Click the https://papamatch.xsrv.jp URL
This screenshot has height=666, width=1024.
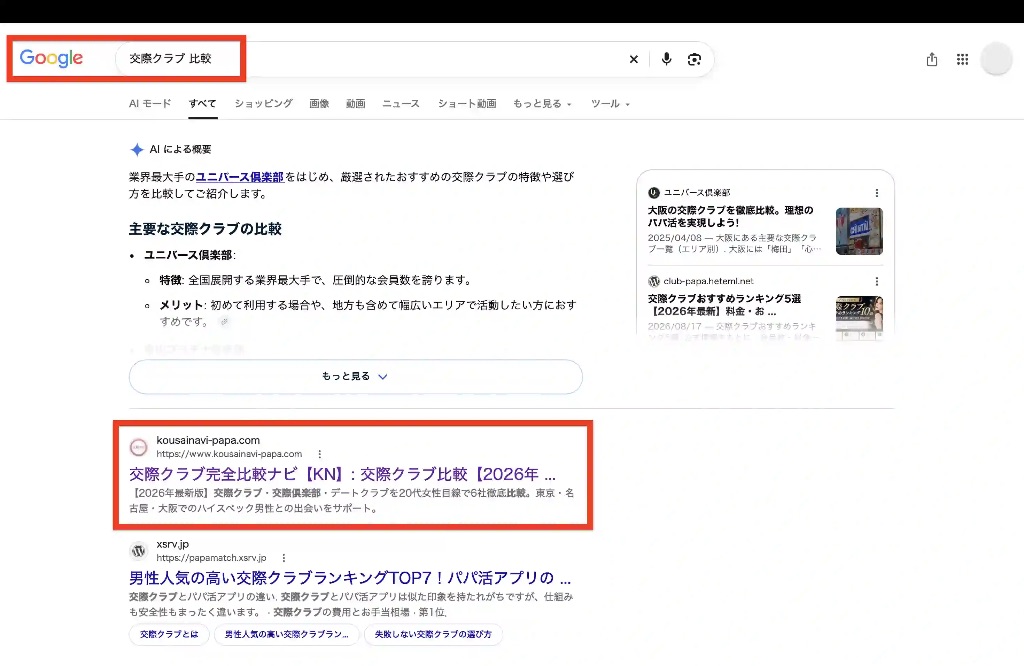point(212,558)
